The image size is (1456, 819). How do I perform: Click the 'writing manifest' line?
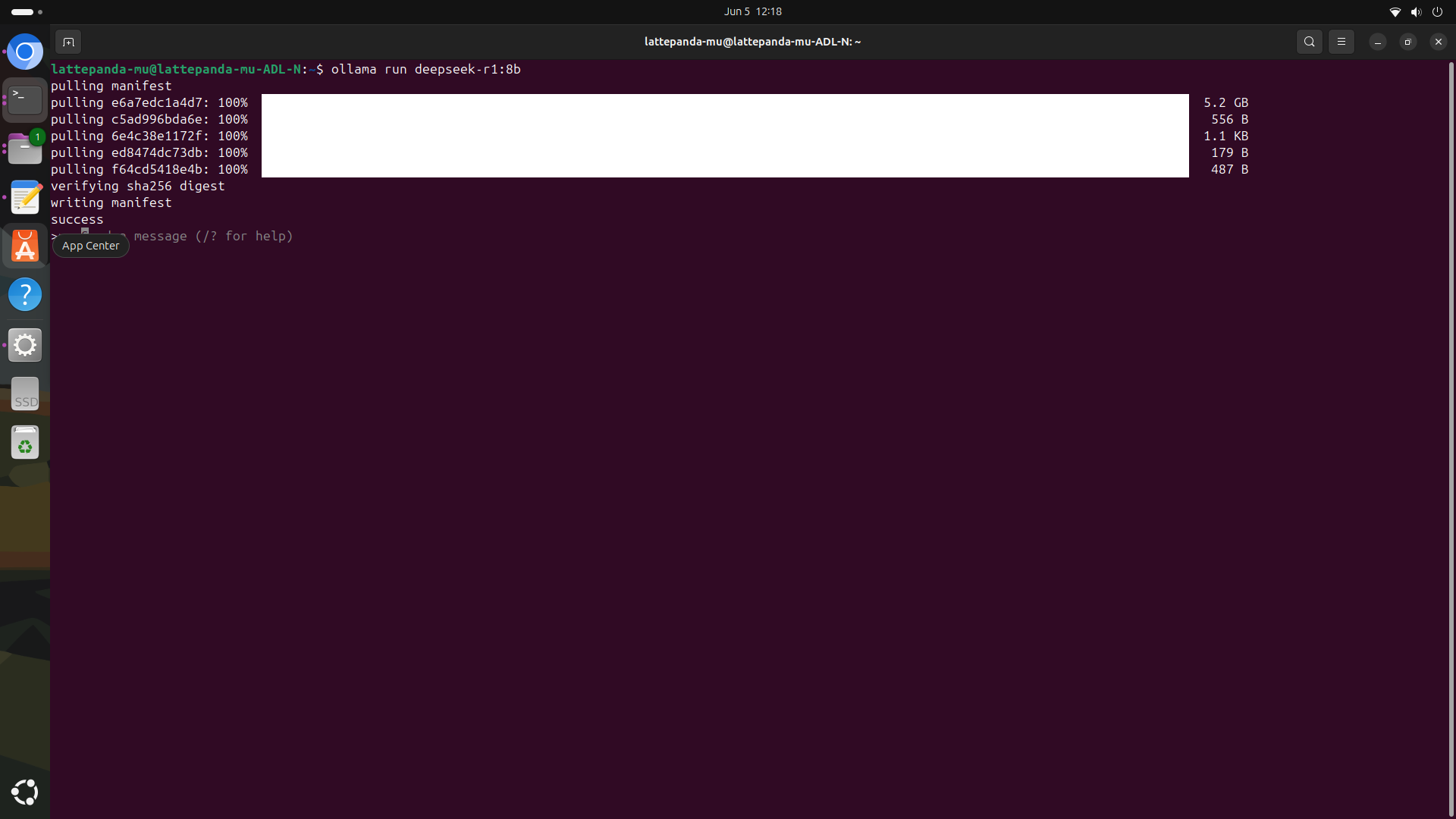pyautogui.click(x=111, y=202)
